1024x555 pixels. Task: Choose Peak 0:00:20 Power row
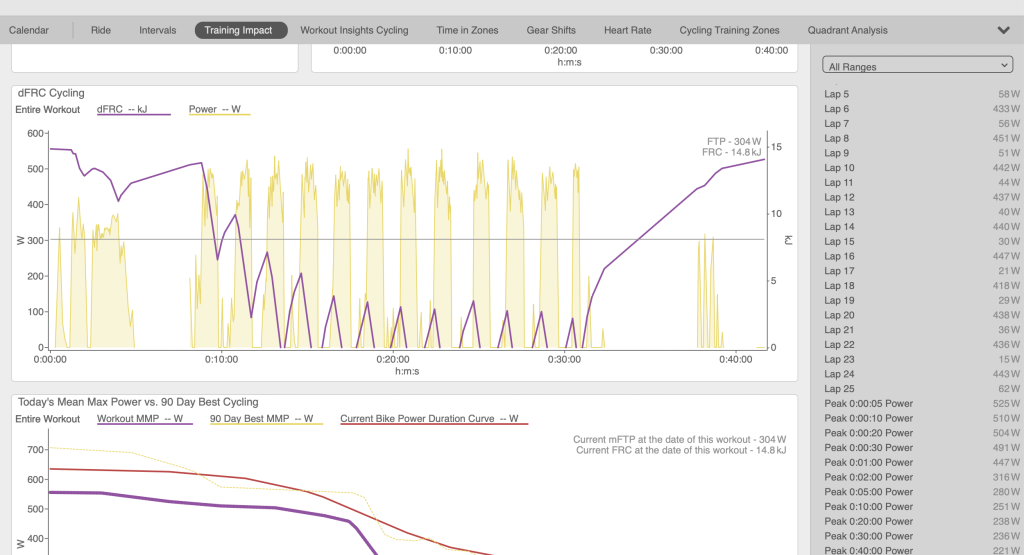921,433
